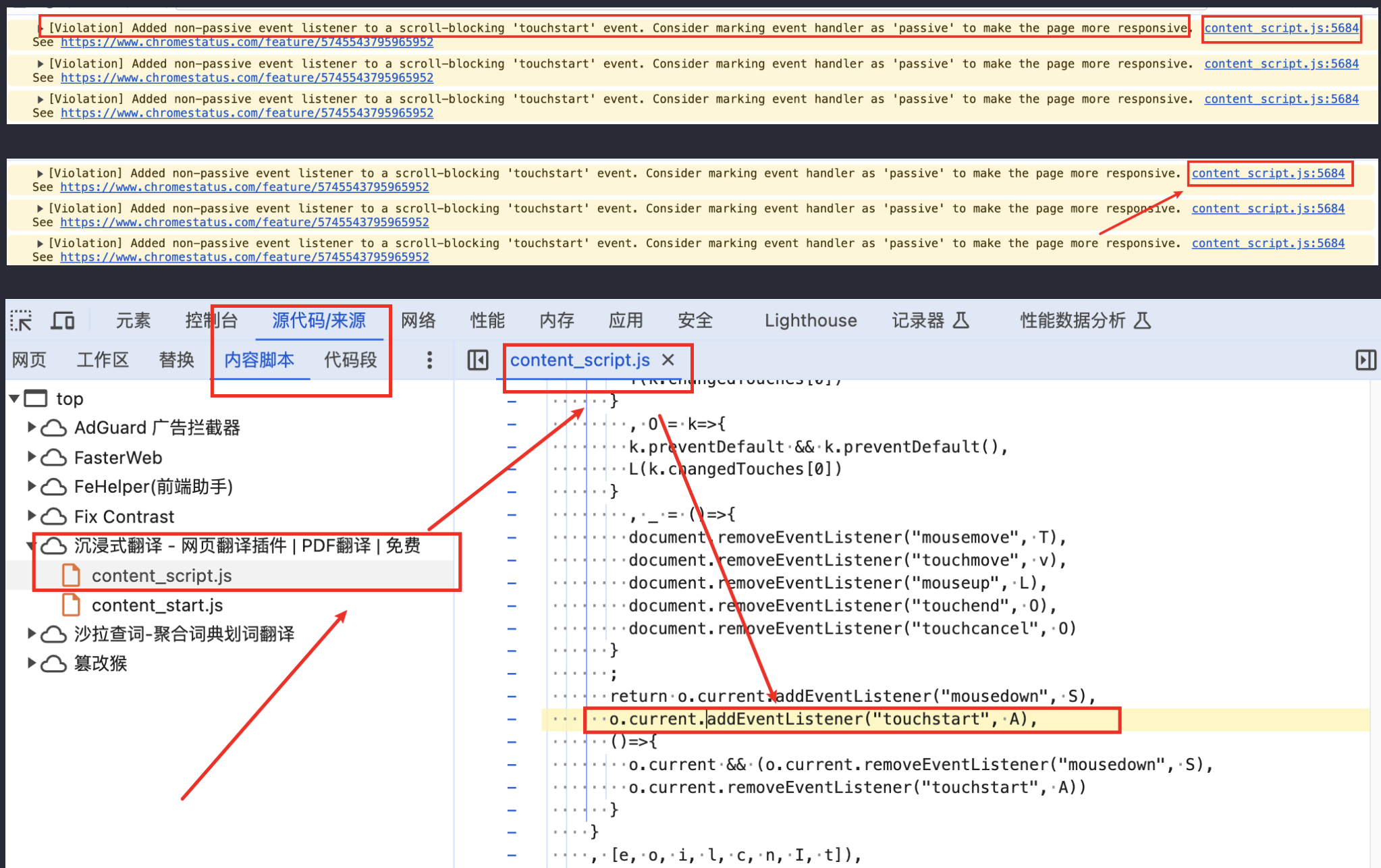Select content_script.js in the file tree
Image resolution: width=1381 pixels, height=868 pixels.
click(161, 576)
